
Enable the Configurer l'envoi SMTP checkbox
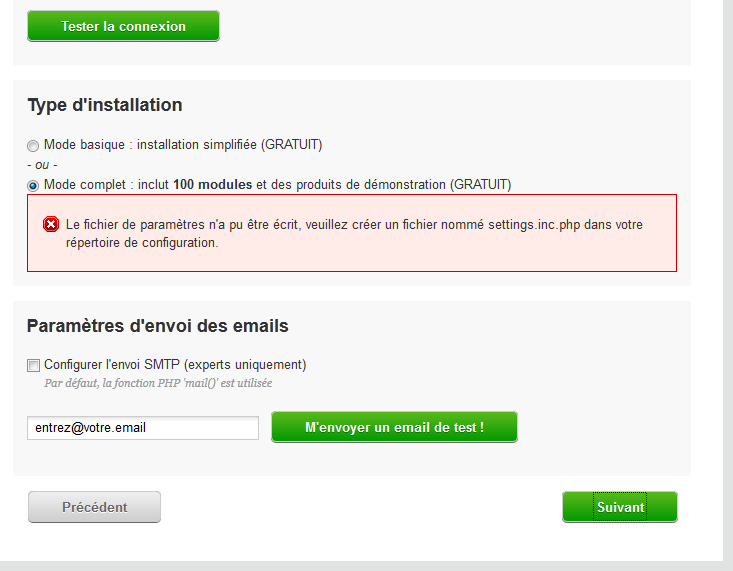34,365
